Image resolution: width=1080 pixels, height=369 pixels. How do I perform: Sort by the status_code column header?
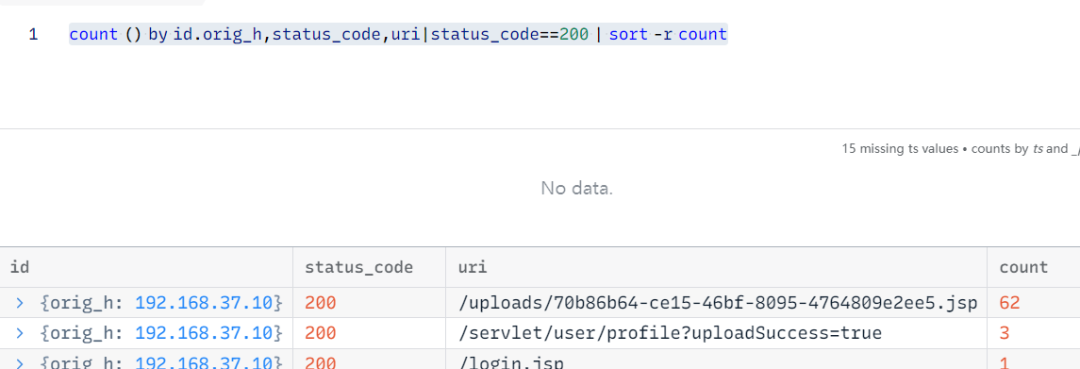coord(359,267)
